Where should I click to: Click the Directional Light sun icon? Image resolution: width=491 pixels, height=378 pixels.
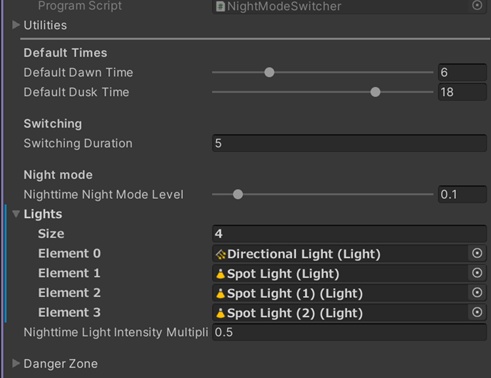(x=221, y=254)
